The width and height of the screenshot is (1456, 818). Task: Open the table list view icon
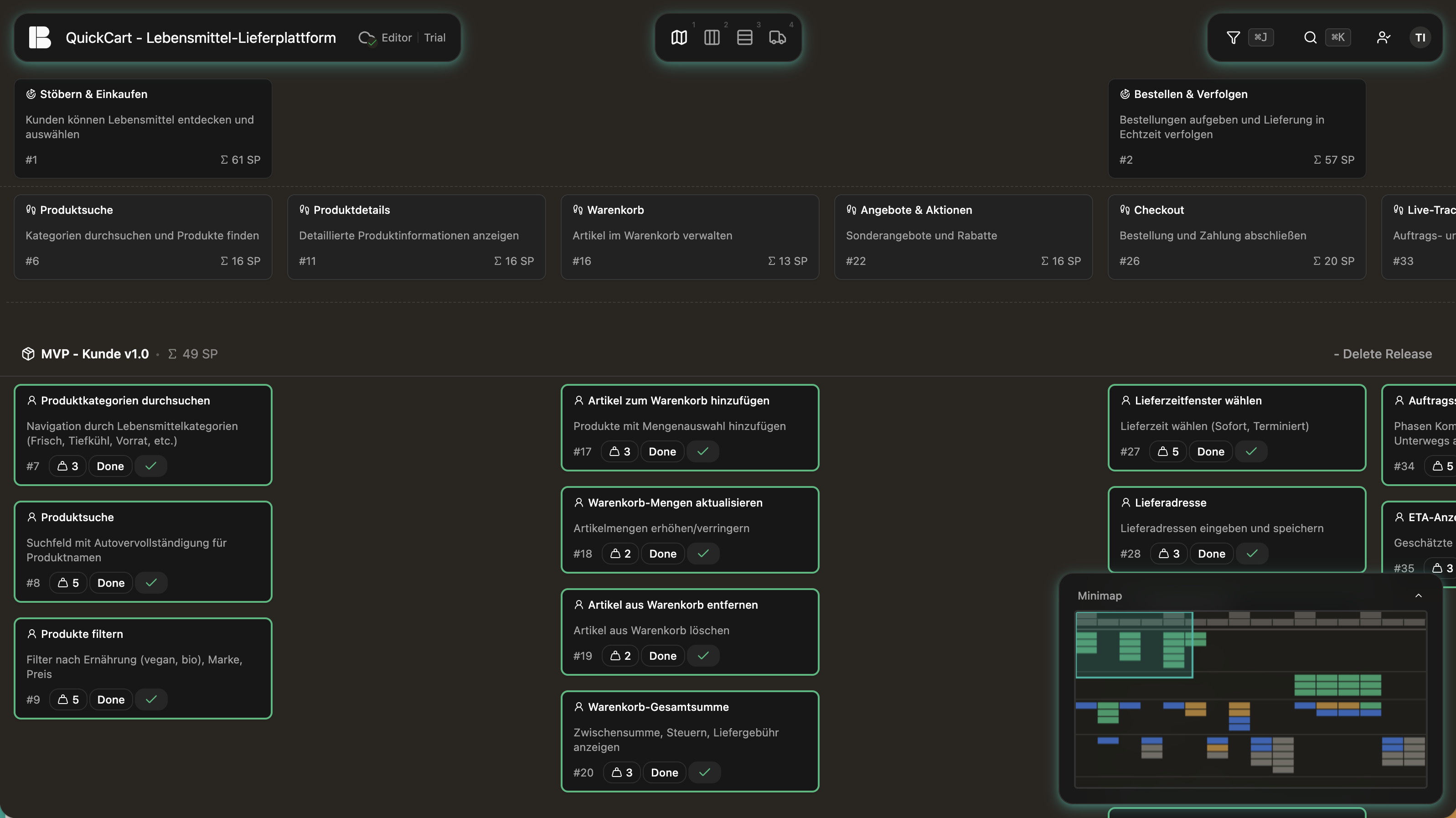744,37
